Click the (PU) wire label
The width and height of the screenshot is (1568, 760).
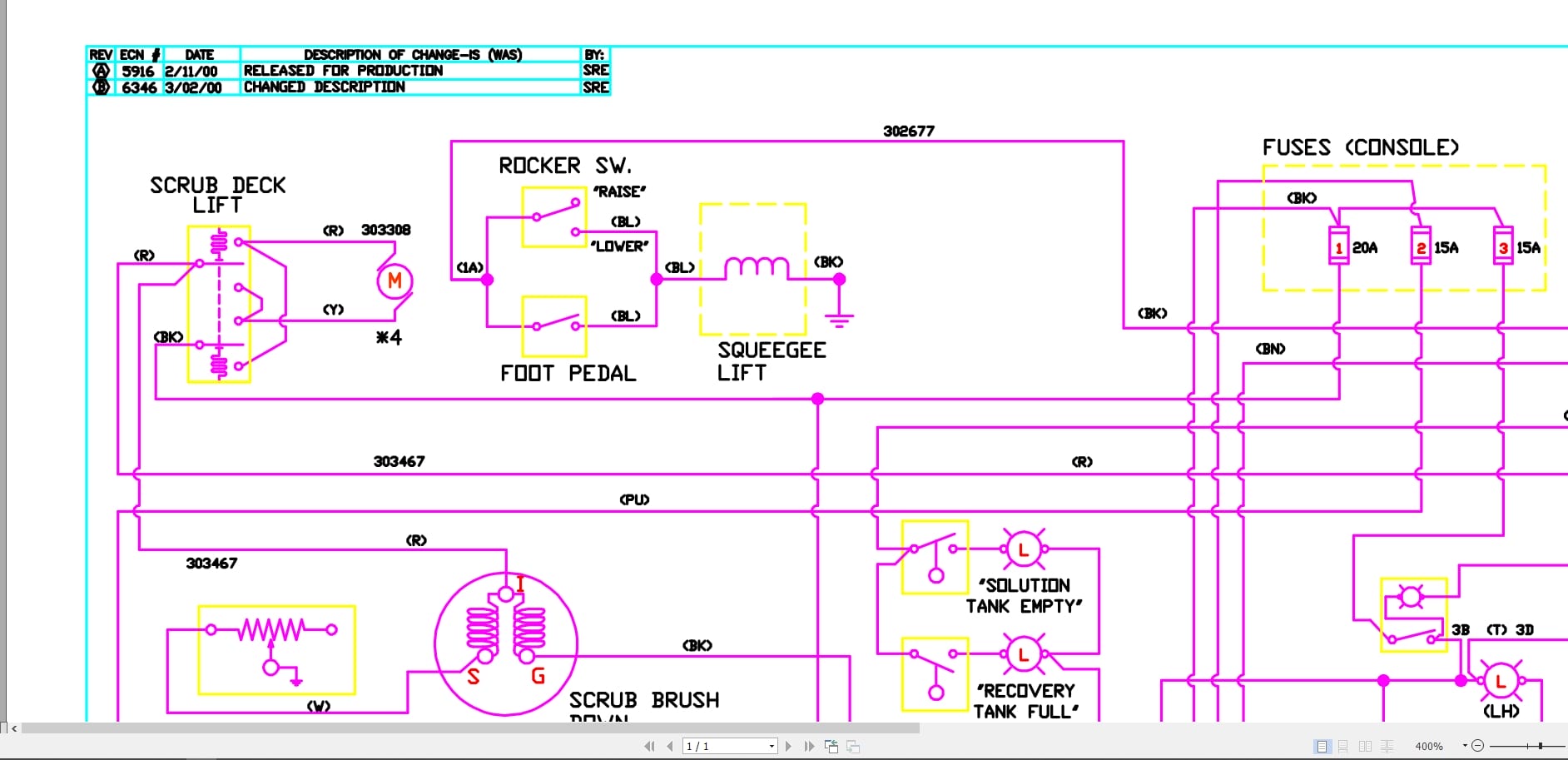click(634, 499)
